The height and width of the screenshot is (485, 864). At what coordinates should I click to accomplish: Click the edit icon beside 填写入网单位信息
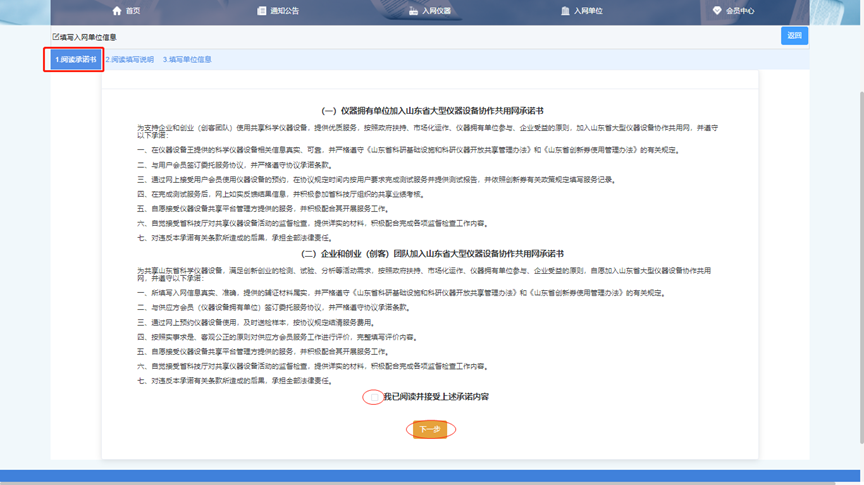coord(56,37)
